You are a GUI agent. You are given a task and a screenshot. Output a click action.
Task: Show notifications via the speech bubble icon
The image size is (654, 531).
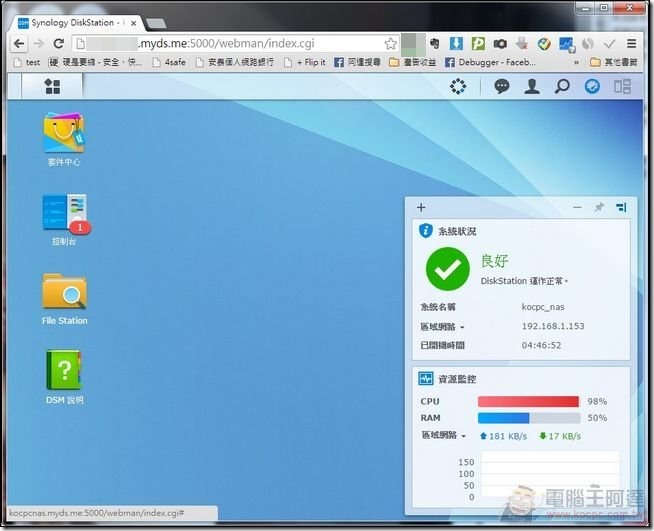click(x=502, y=87)
